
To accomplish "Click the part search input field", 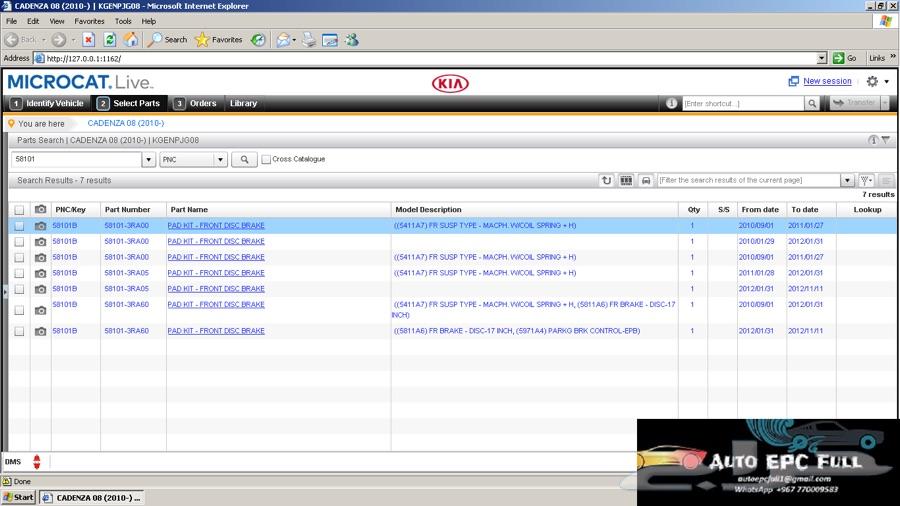I will click(76, 159).
